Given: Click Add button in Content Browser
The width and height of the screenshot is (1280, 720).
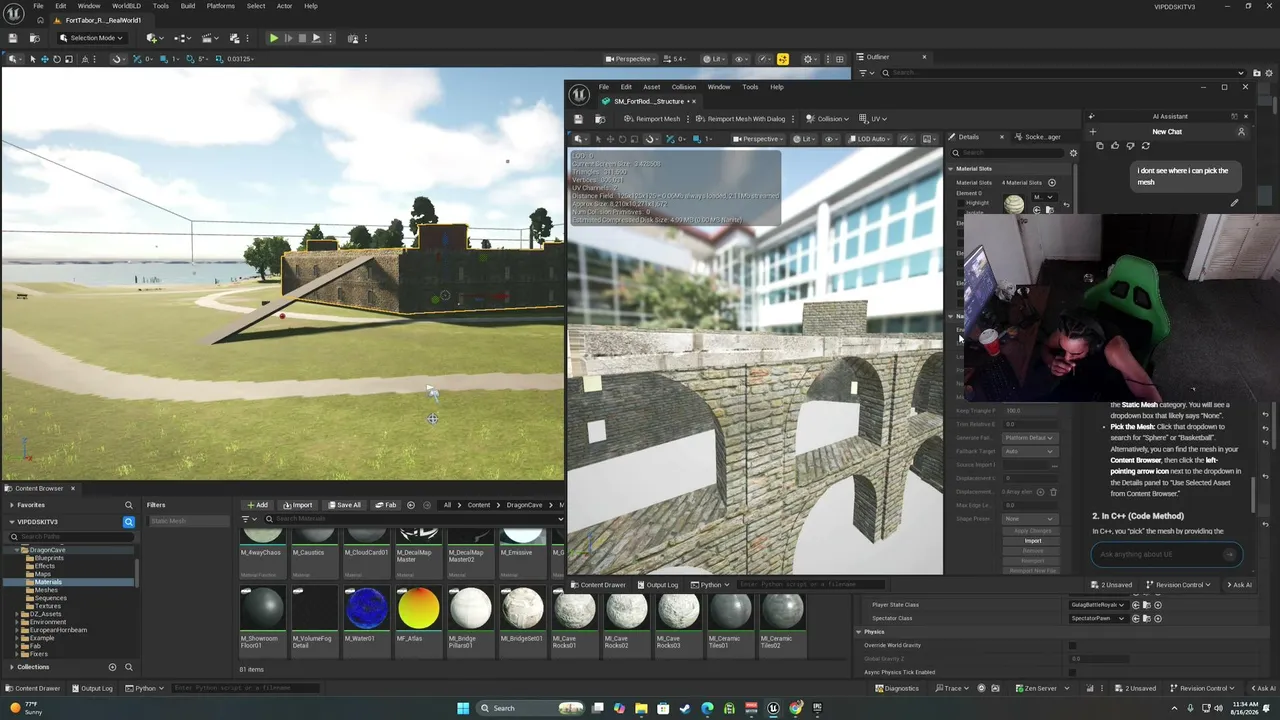Looking at the screenshot, I should coord(258,505).
